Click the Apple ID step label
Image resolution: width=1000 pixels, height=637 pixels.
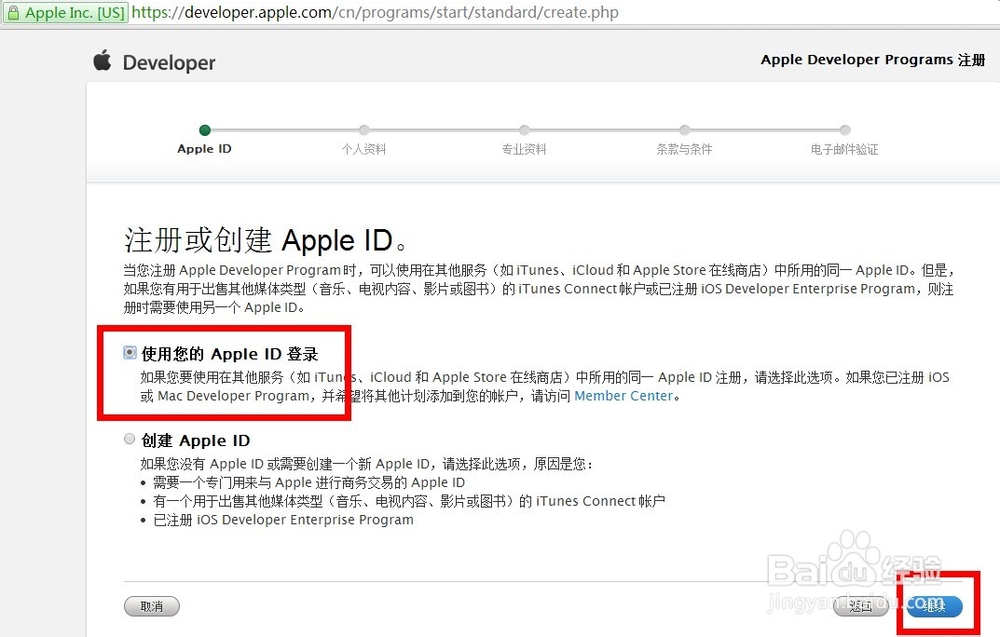pos(204,148)
